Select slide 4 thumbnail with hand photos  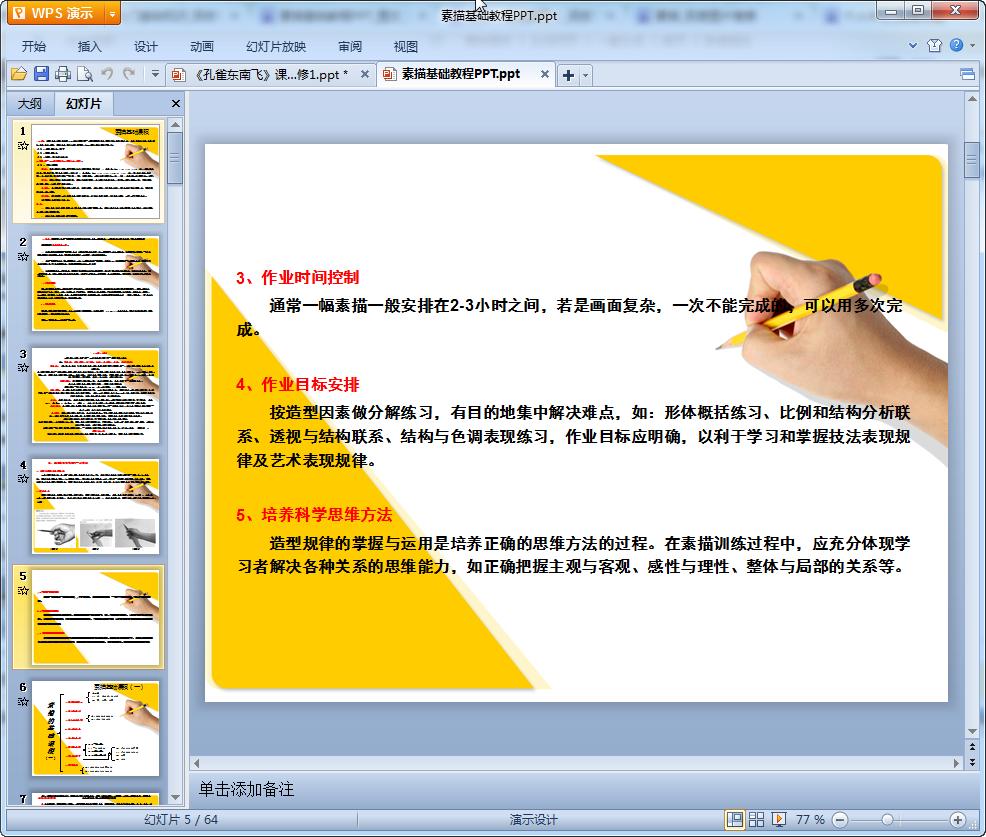click(96, 506)
